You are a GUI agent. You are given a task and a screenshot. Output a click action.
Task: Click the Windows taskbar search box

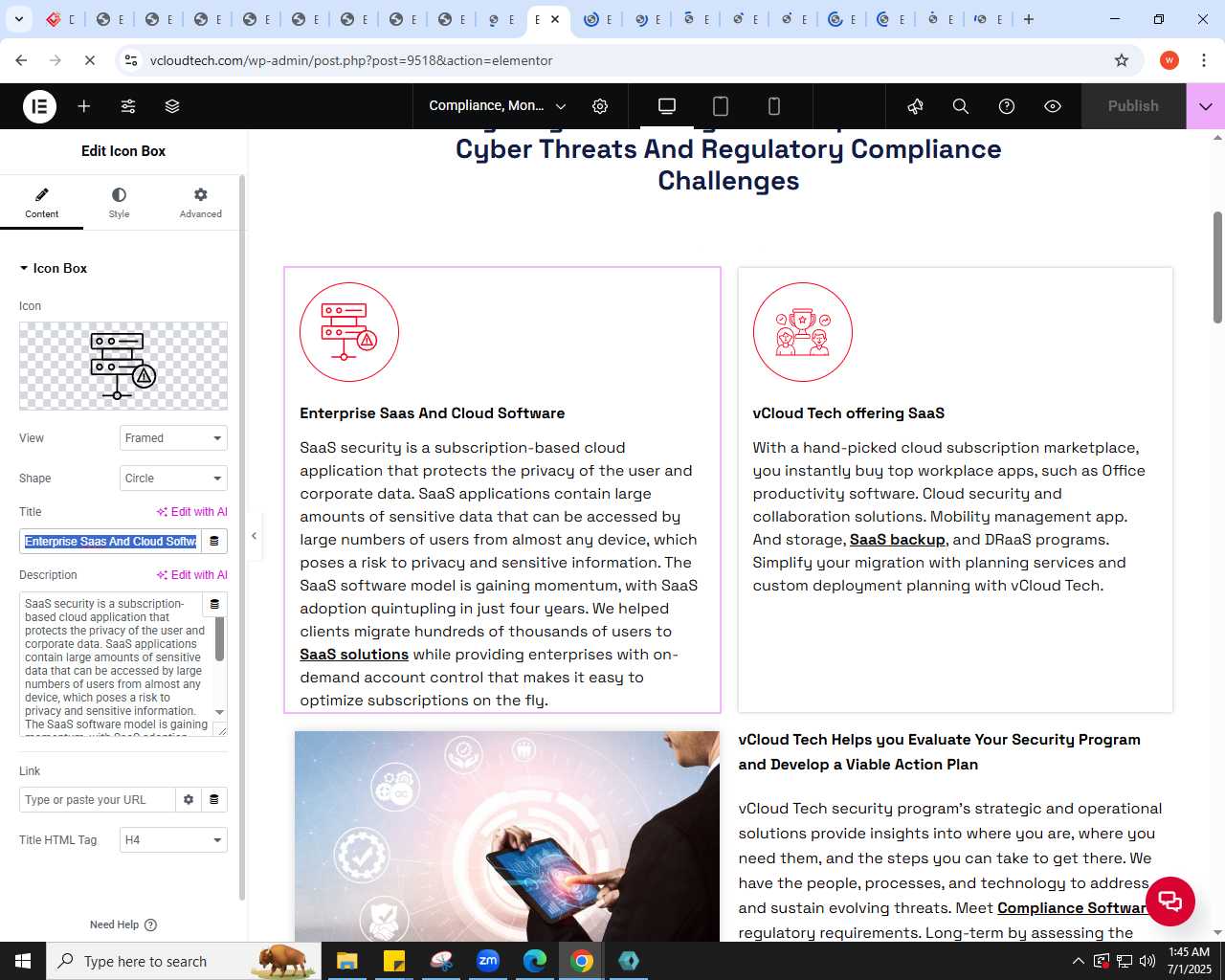[x=182, y=961]
